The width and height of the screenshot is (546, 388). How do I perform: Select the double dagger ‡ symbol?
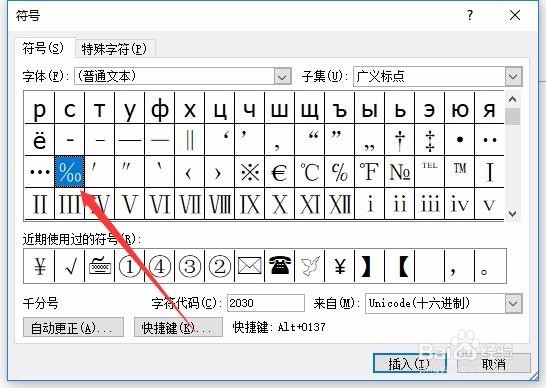[x=429, y=140]
